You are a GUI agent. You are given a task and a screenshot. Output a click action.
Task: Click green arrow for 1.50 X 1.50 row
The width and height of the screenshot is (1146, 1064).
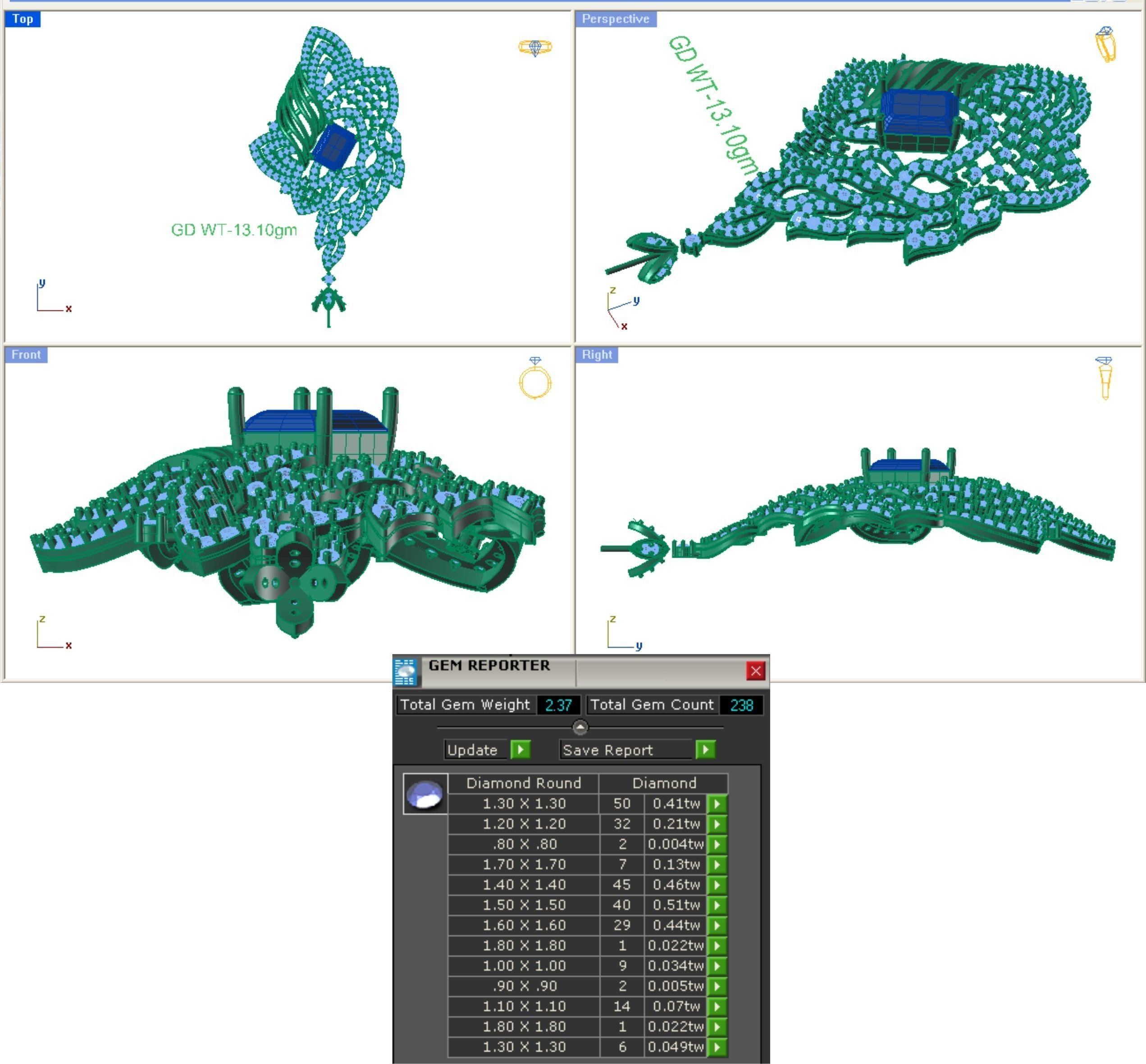click(717, 905)
